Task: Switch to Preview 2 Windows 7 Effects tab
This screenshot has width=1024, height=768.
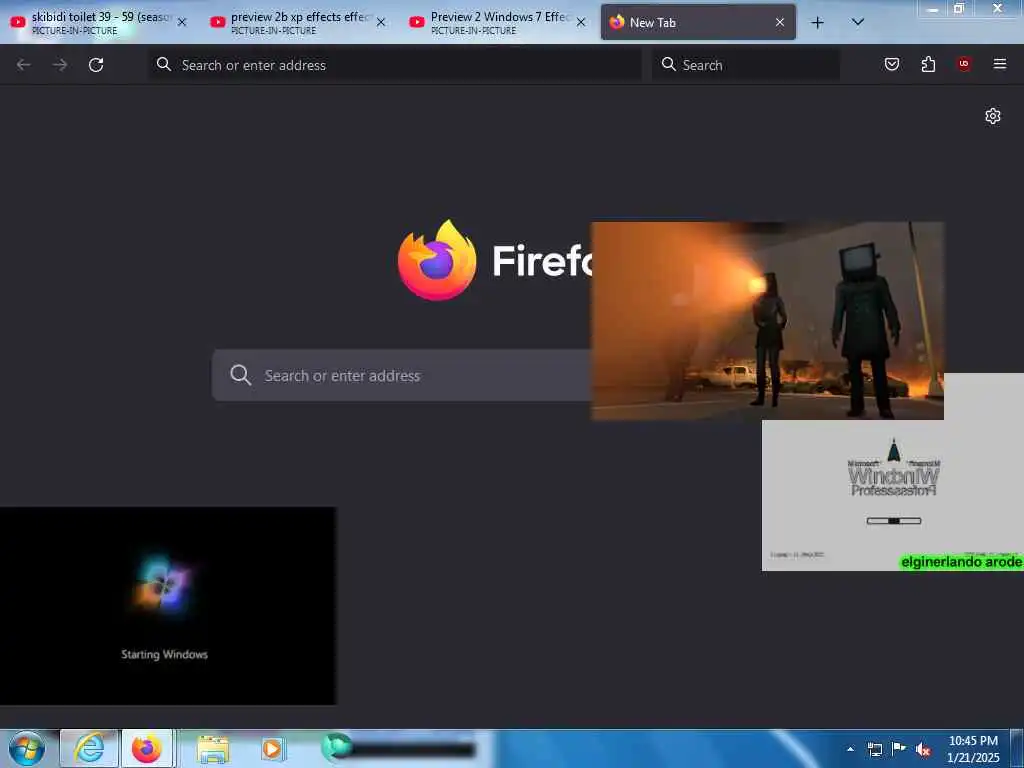Action: pos(498,22)
